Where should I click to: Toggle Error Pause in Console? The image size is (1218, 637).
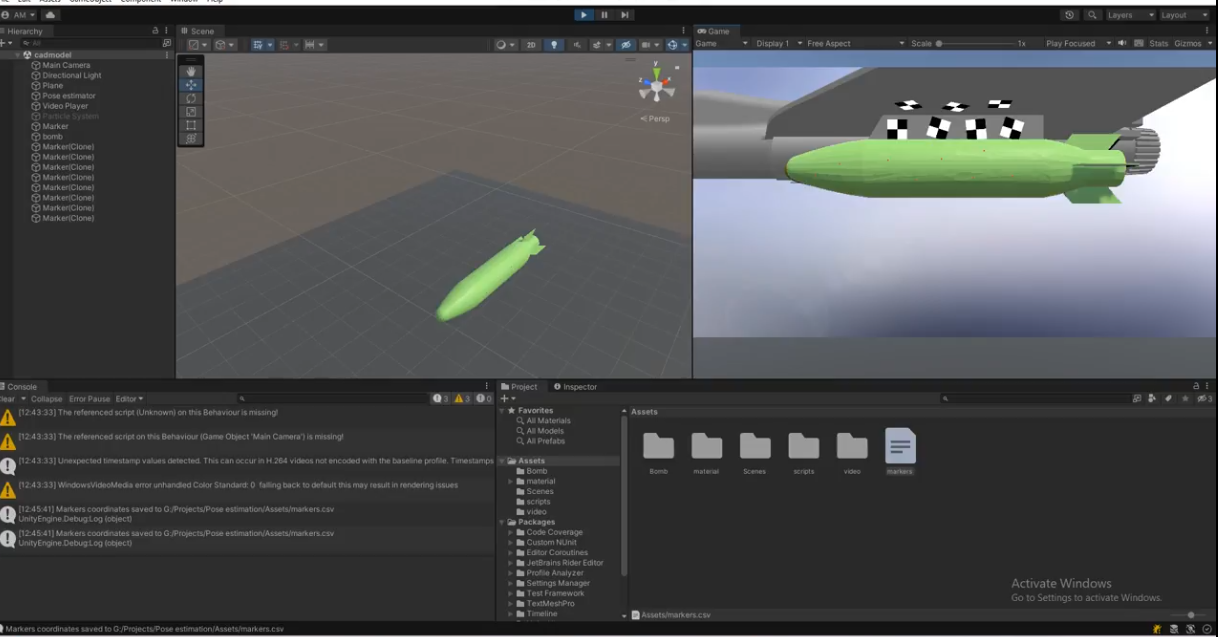90,399
